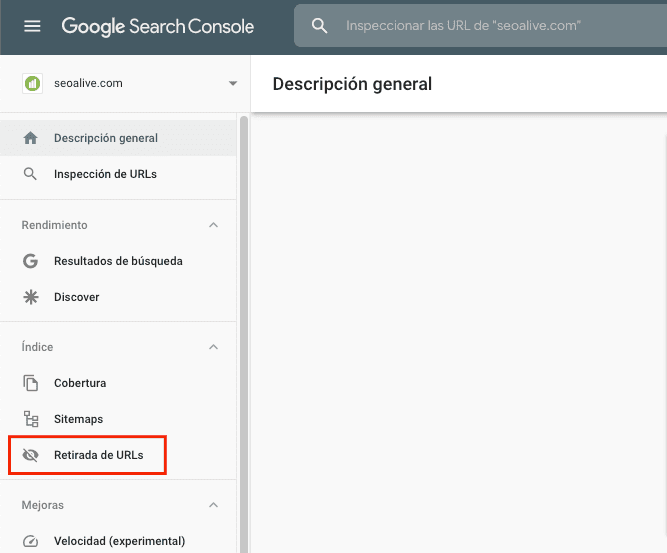Click the Cobertura pages icon

click(x=30, y=383)
